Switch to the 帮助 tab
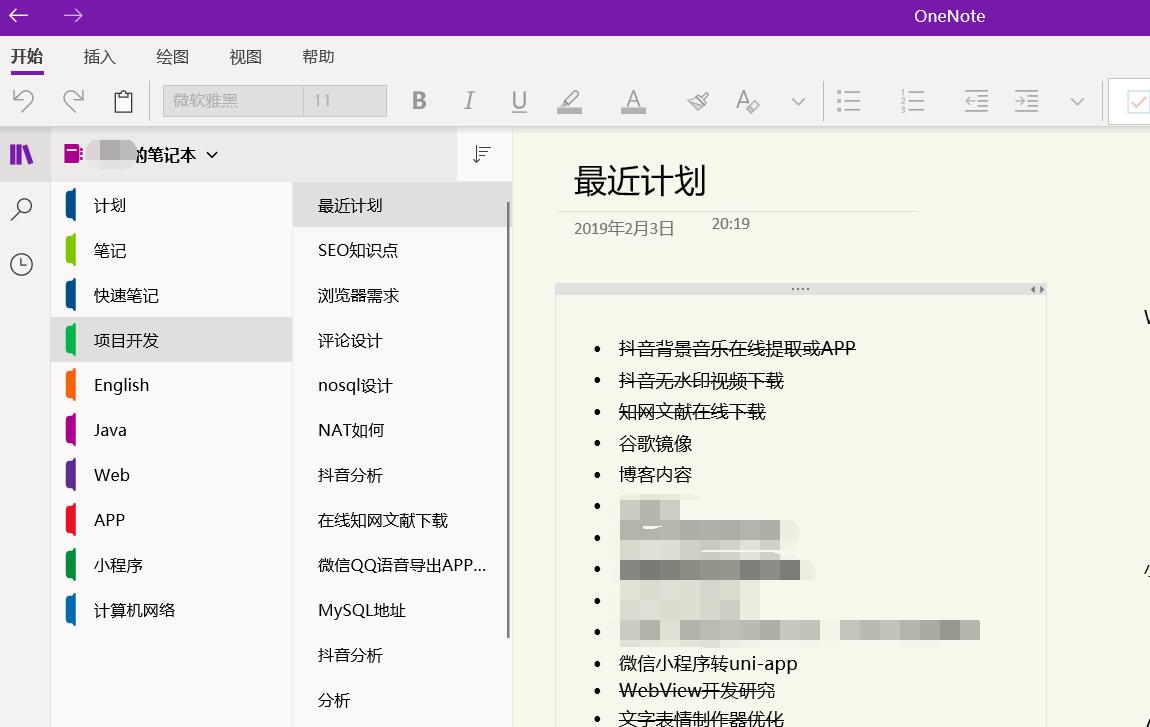The image size is (1150, 727). 318,56
